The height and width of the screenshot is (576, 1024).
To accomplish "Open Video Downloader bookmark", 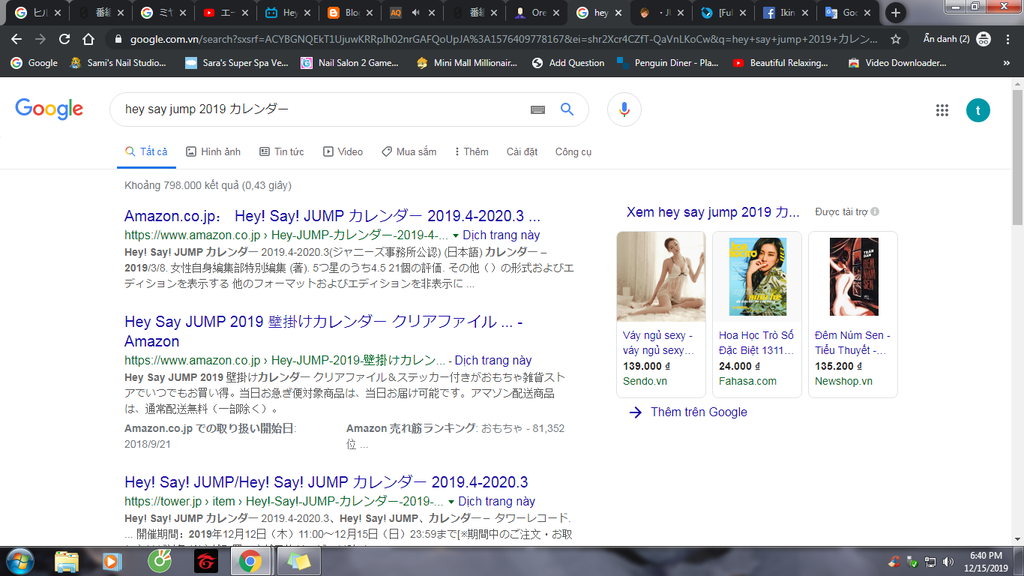I will [x=897, y=63].
